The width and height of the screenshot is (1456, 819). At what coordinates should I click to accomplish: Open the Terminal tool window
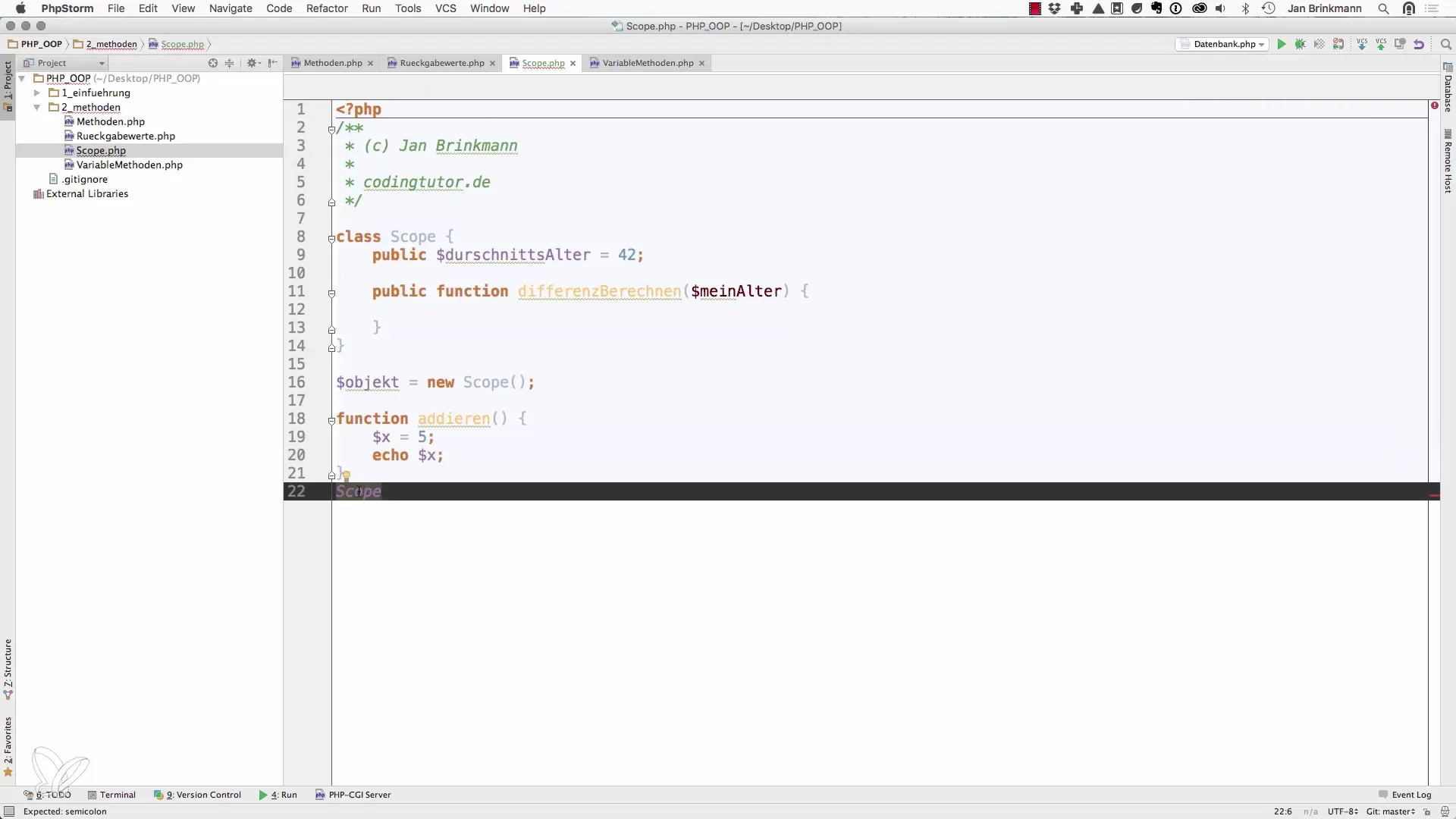pos(111,795)
